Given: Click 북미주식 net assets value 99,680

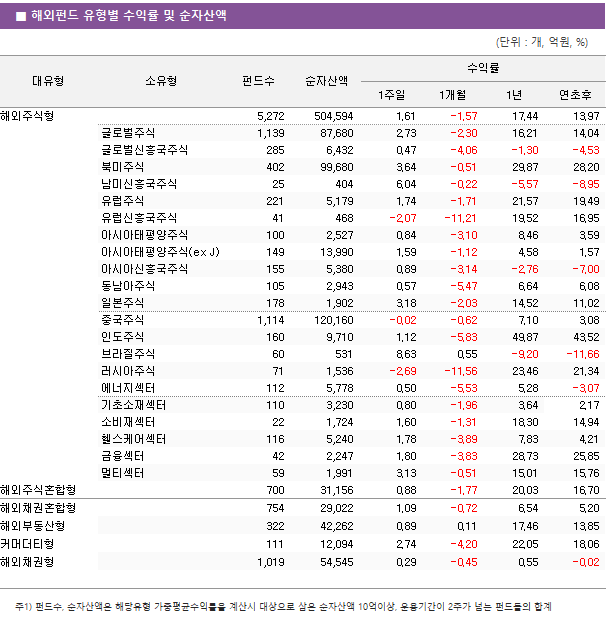Looking at the screenshot, I should coord(337,167).
